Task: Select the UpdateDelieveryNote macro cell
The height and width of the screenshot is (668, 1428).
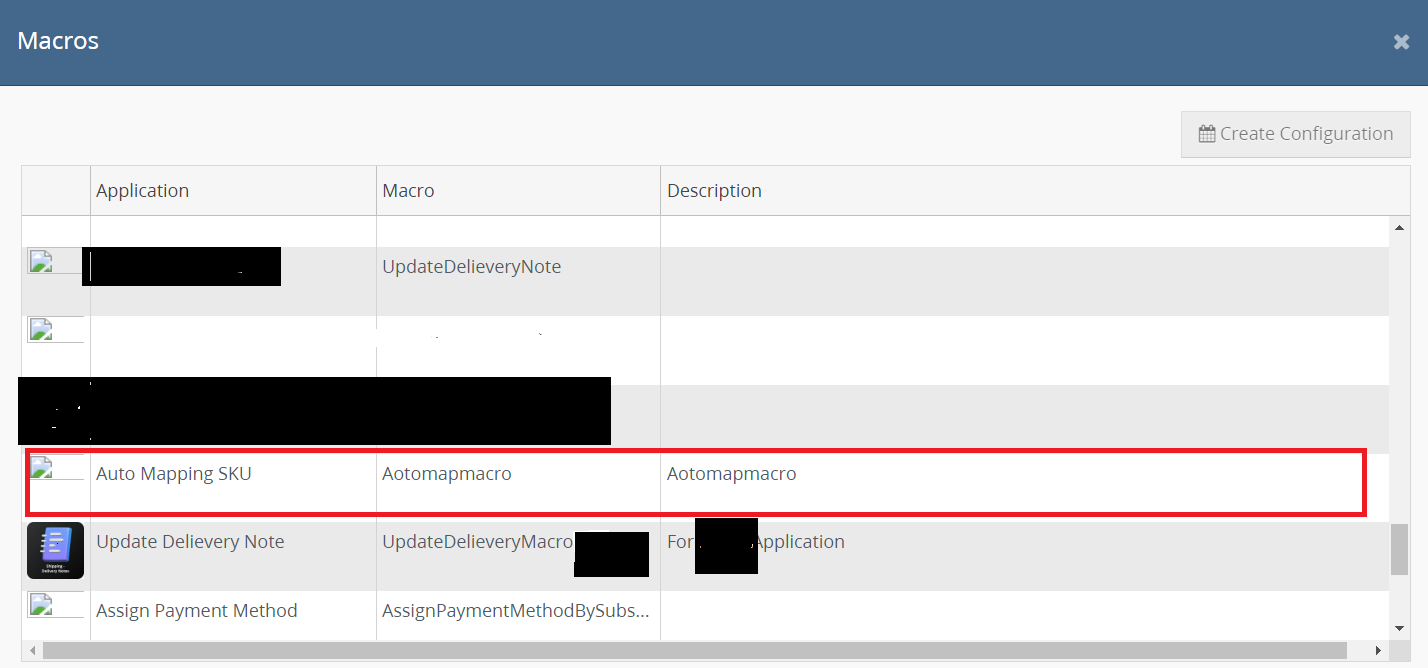Action: pos(472,267)
